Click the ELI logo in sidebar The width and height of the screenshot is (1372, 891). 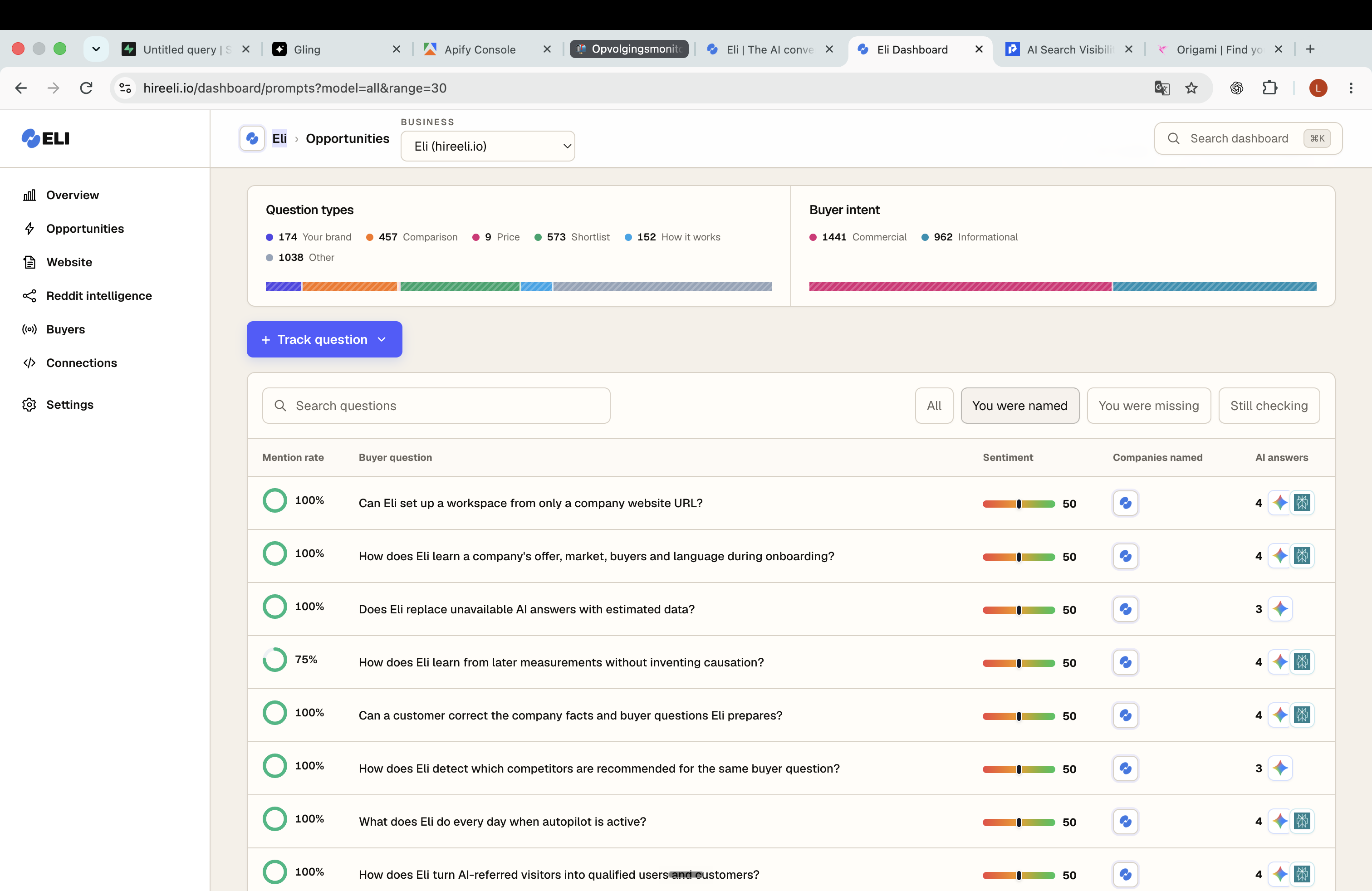click(x=45, y=138)
